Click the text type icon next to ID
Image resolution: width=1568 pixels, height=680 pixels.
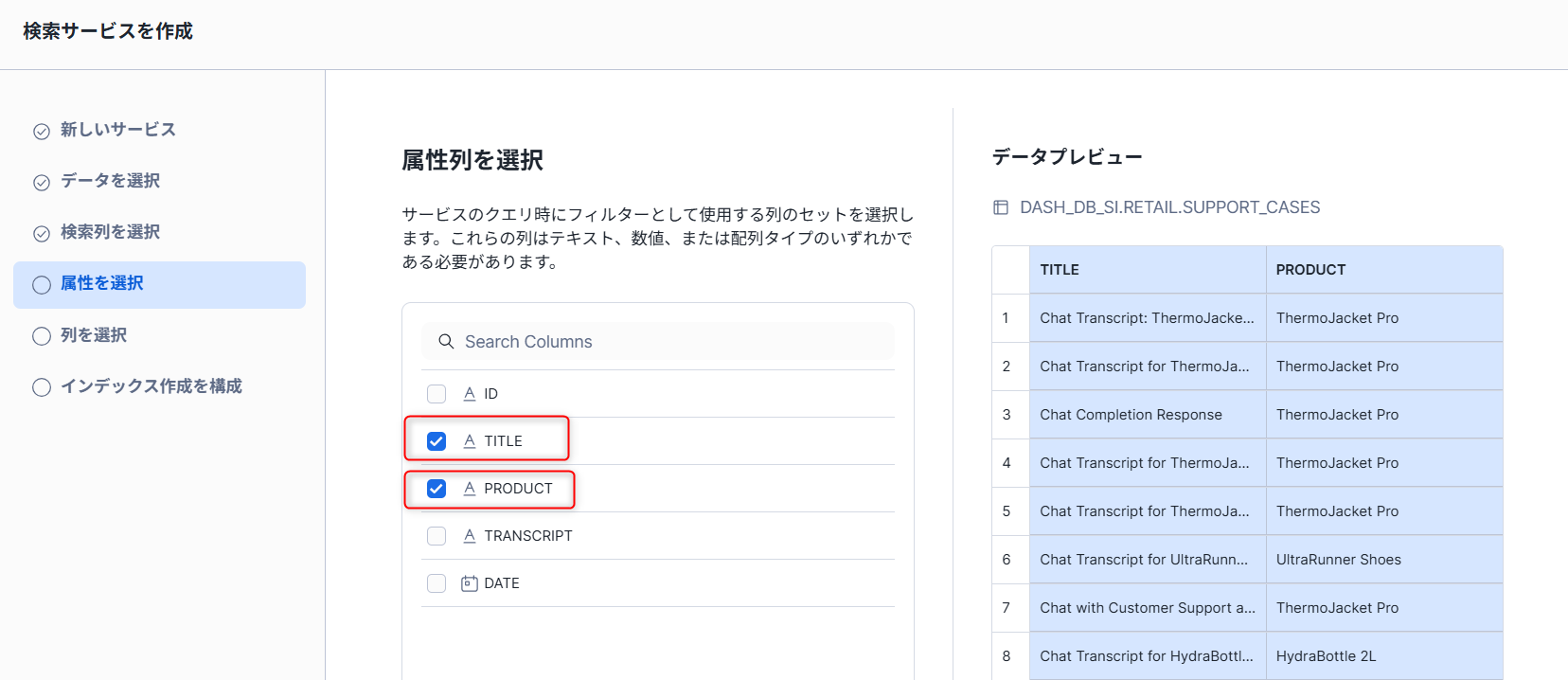(469, 394)
